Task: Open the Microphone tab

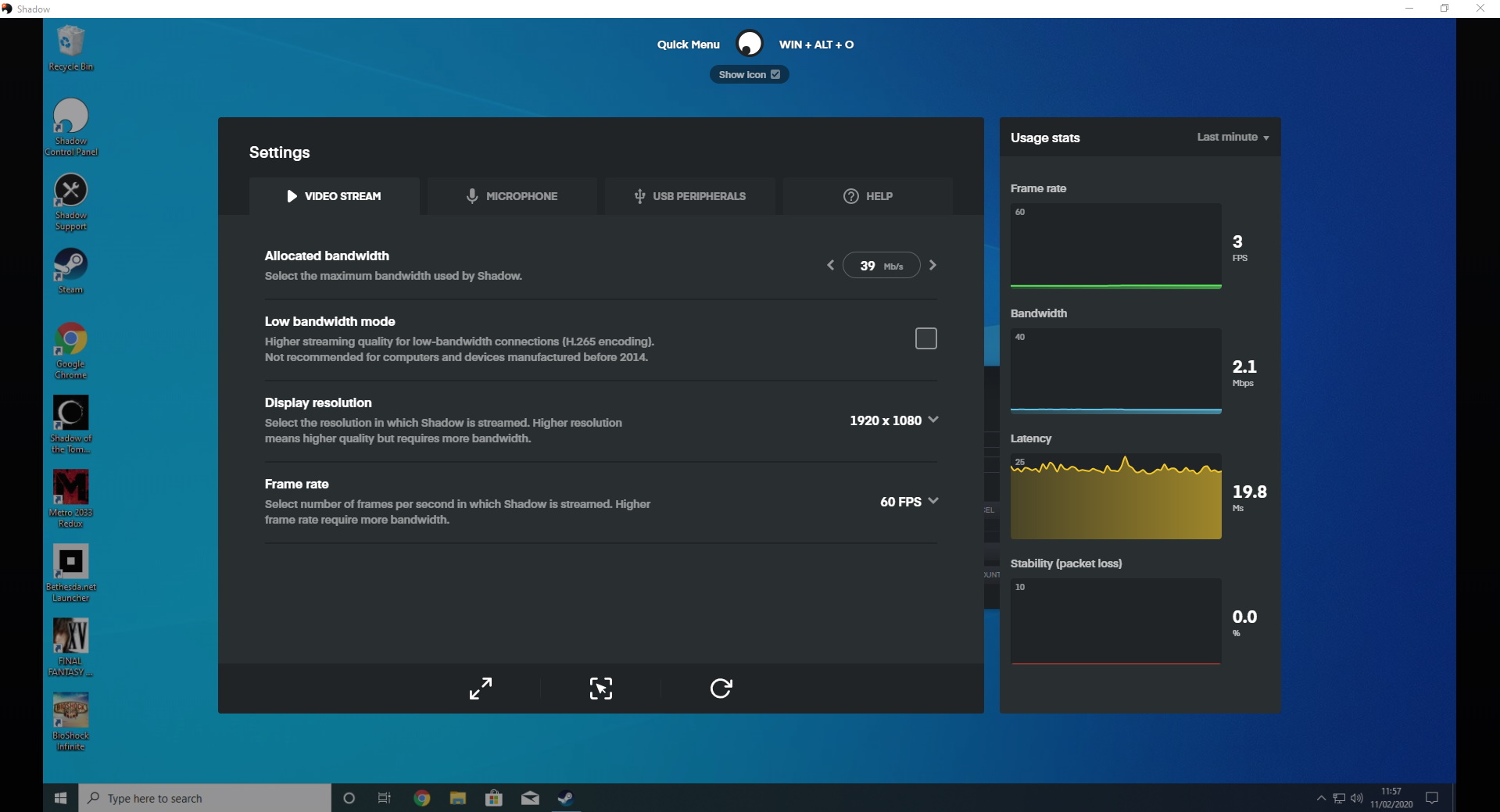Action: click(x=512, y=196)
